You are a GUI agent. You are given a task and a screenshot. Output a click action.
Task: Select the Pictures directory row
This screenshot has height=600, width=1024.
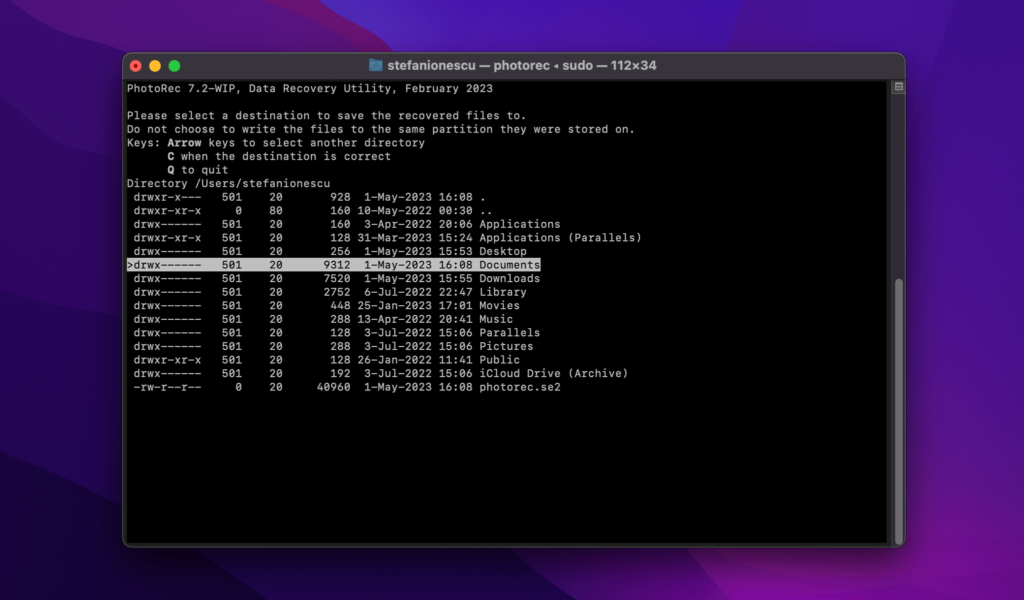click(333, 347)
